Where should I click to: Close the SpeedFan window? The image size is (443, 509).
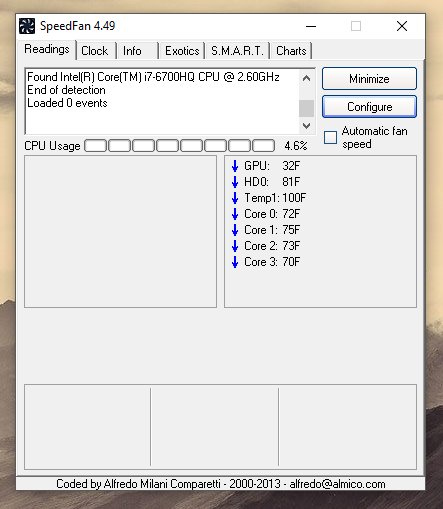coord(402,26)
